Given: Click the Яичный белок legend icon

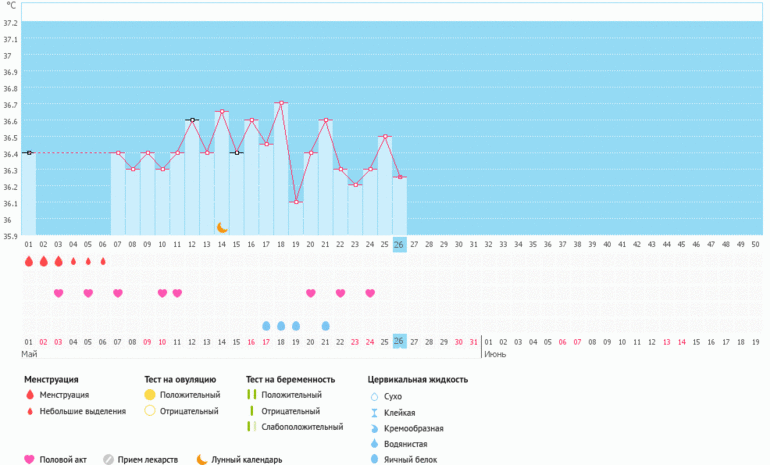Looking at the screenshot, I should click(x=374, y=458).
